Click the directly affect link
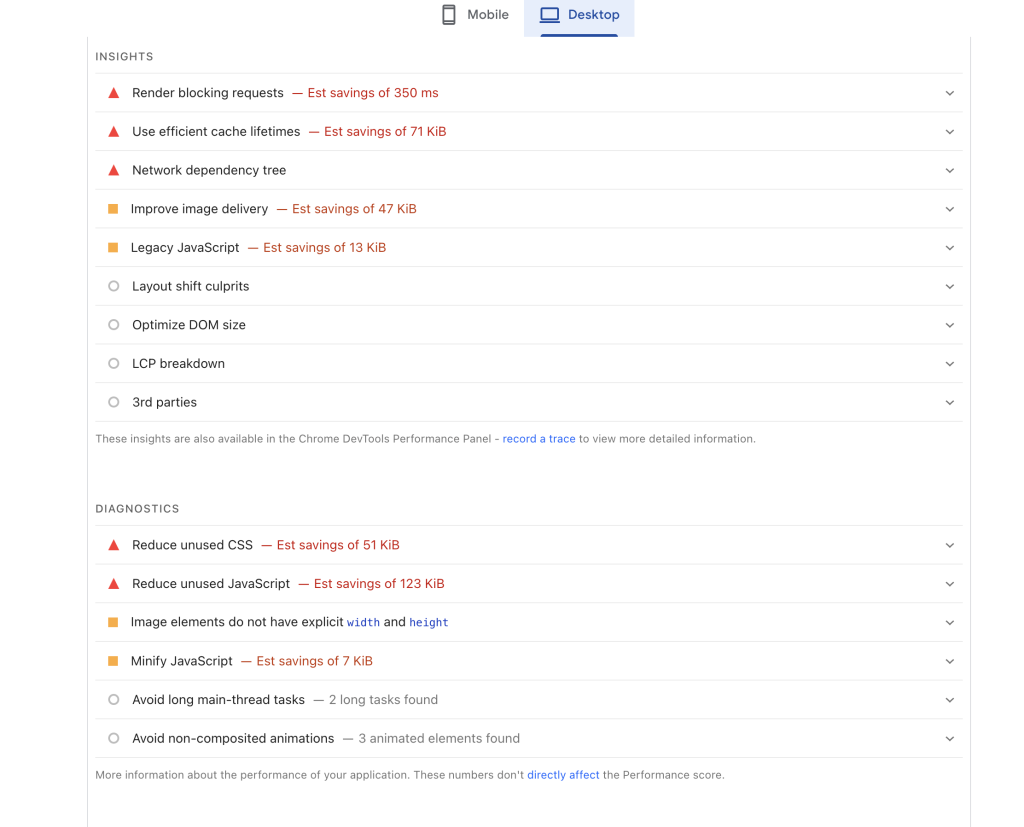The image size is (1024, 827). 563,774
